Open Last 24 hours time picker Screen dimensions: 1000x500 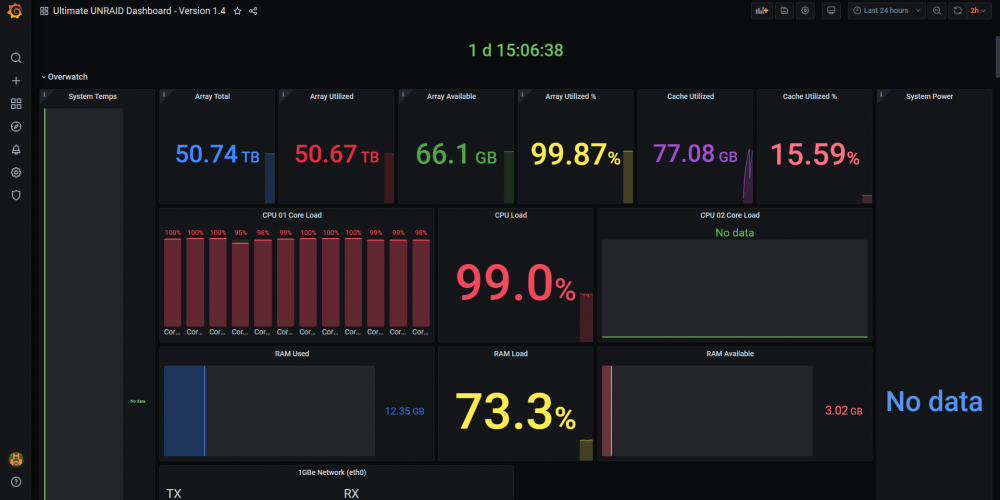point(886,10)
